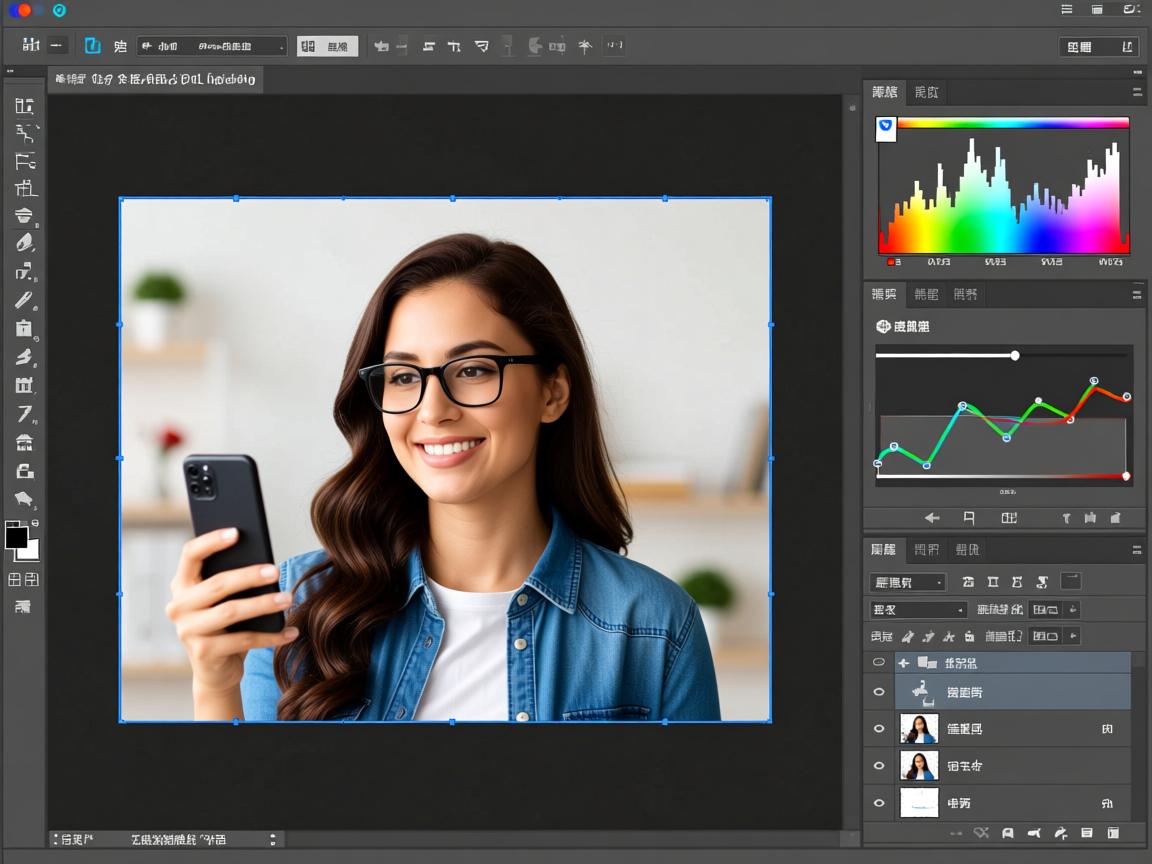Select the topmost tool in the left toolbar
This screenshot has width=1152, height=864.
[25, 107]
